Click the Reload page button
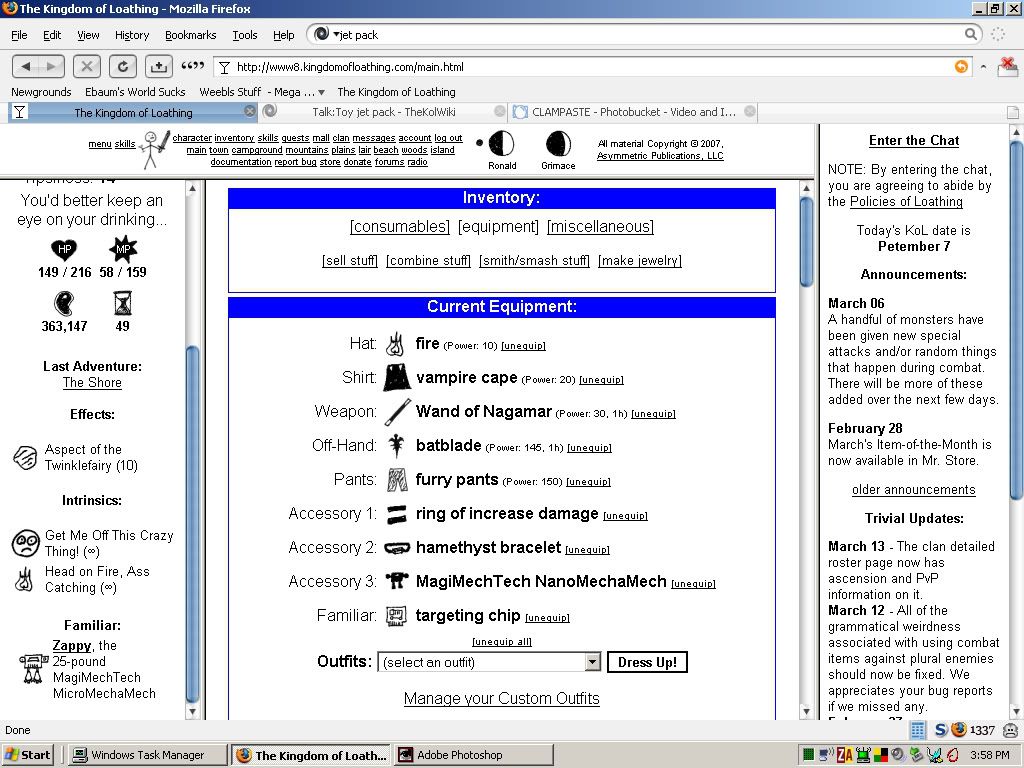 click(123, 66)
